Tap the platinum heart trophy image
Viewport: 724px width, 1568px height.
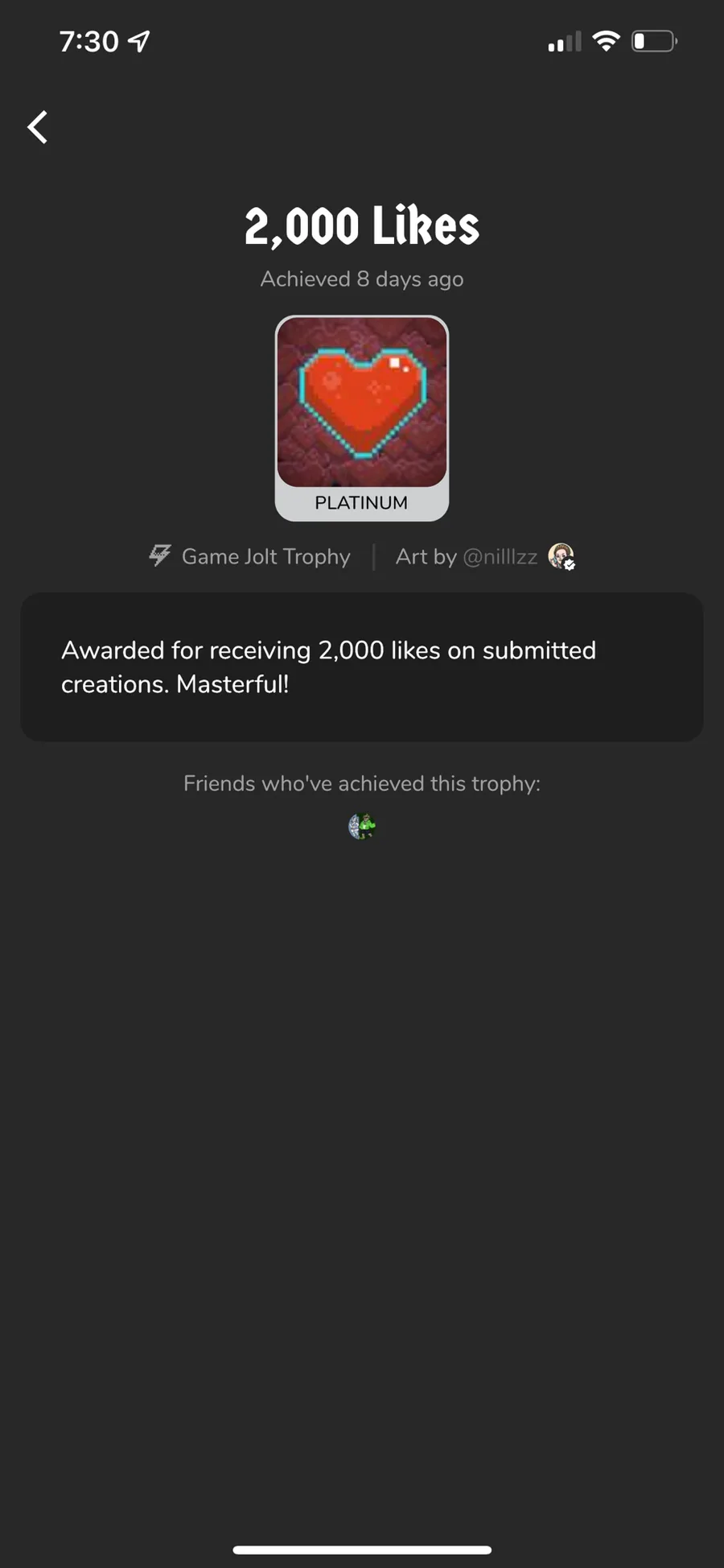click(x=362, y=402)
